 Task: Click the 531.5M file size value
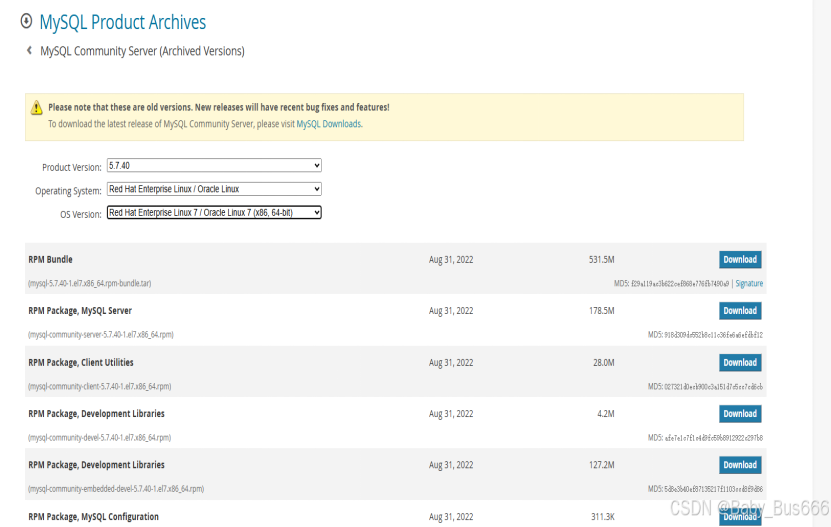601,260
